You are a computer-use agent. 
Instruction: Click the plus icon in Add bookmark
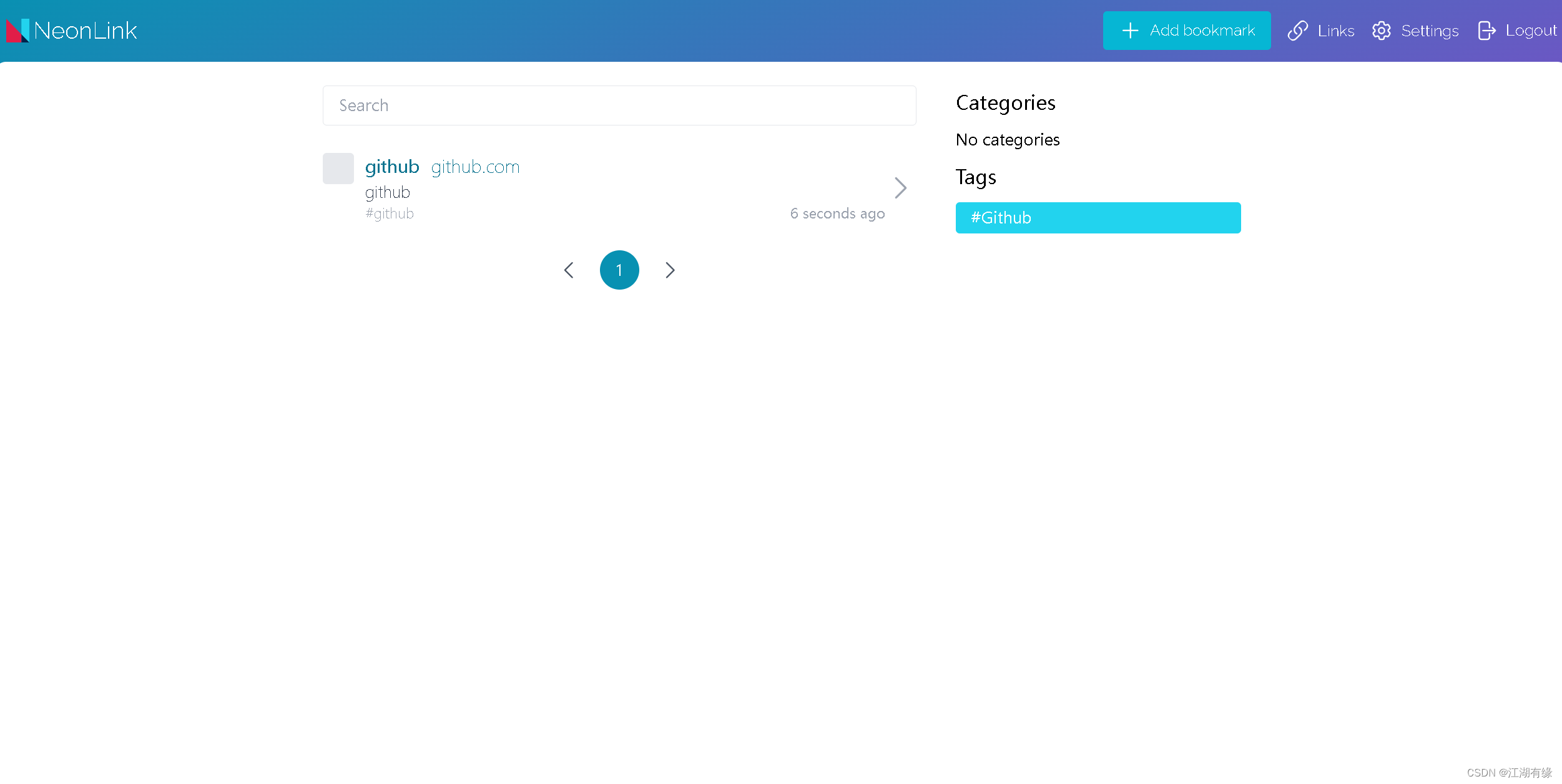click(1130, 31)
